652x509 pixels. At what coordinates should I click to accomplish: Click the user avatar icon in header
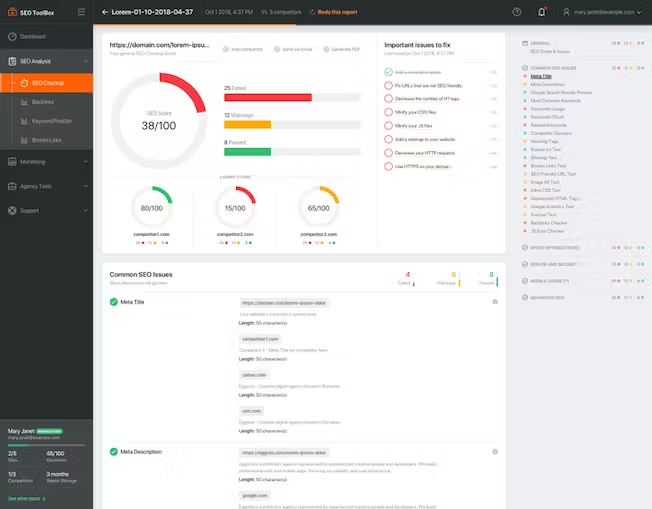click(x=566, y=12)
